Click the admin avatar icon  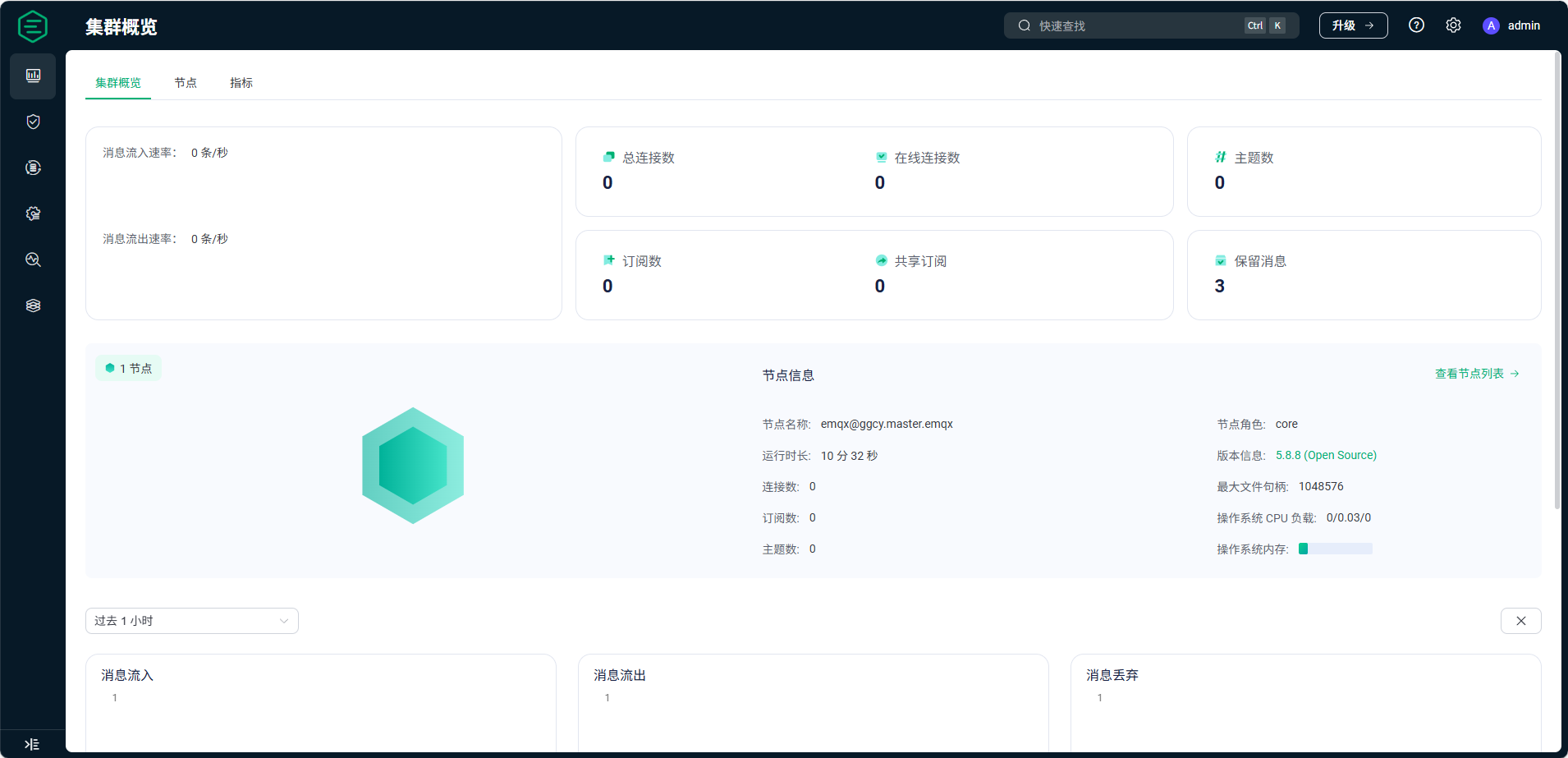pos(1491,25)
